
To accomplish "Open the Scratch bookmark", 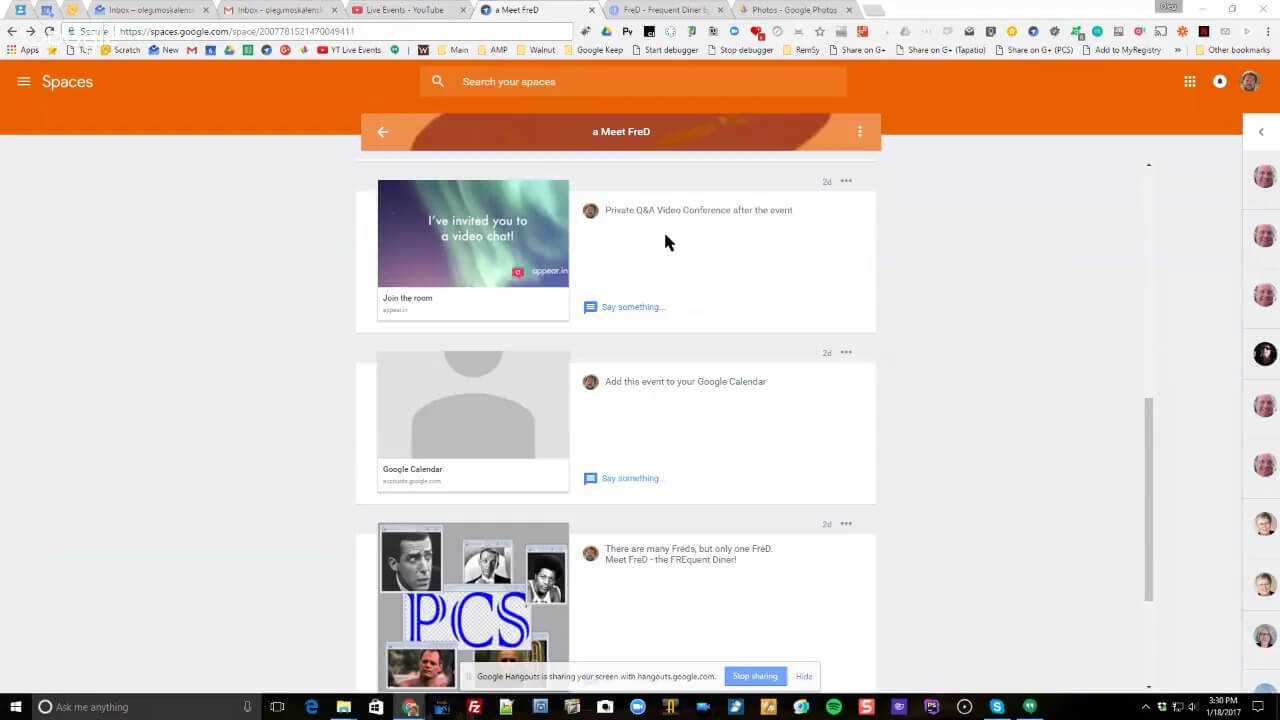I will 121,50.
